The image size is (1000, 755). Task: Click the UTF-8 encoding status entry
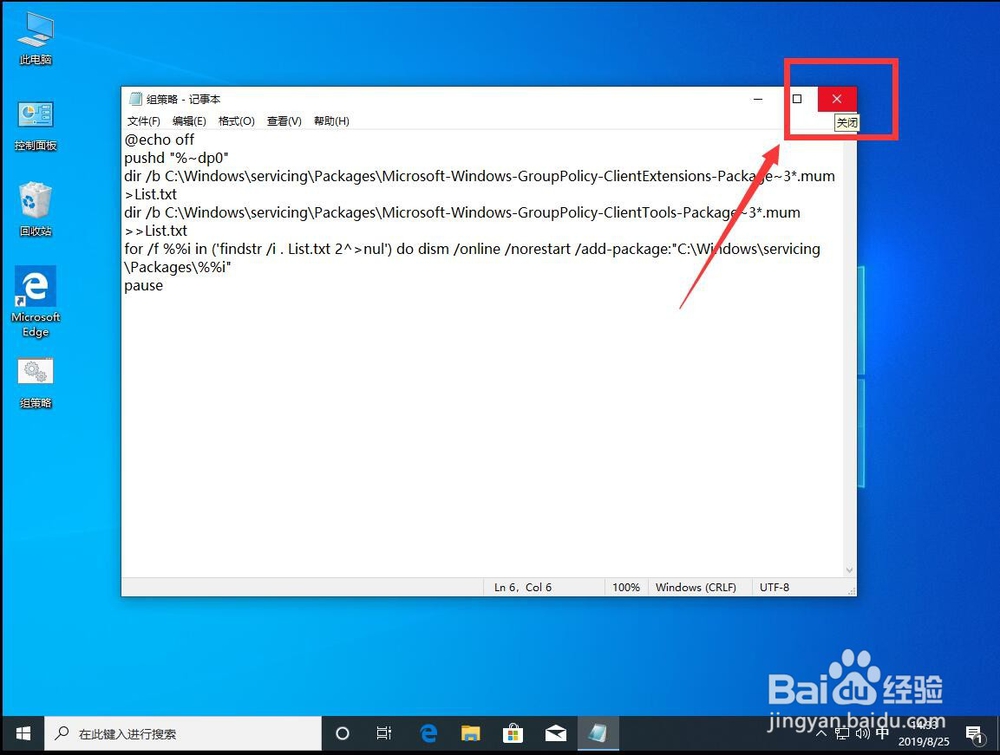click(x=774, y=587)
